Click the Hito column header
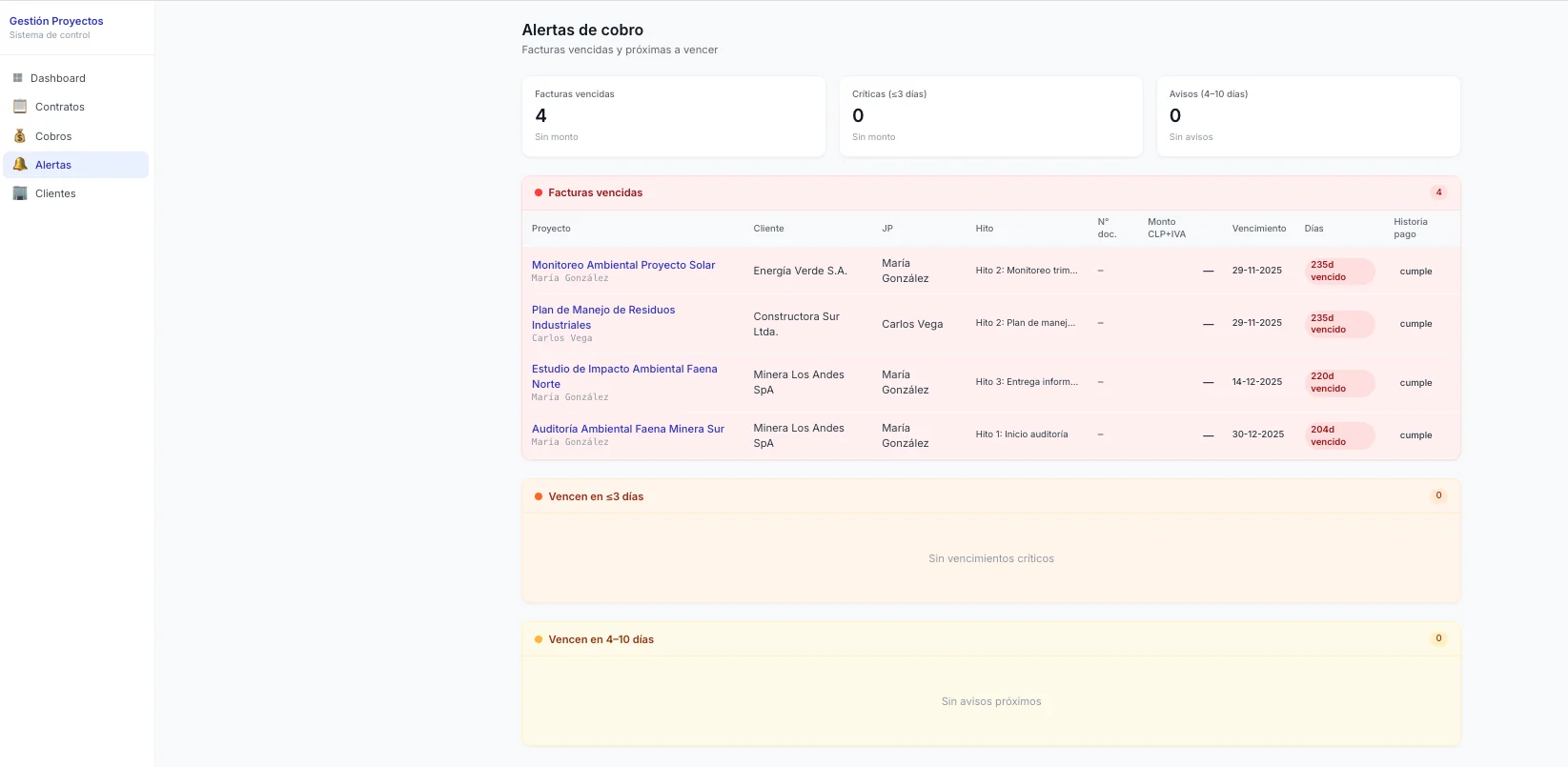 click(985, 229)
